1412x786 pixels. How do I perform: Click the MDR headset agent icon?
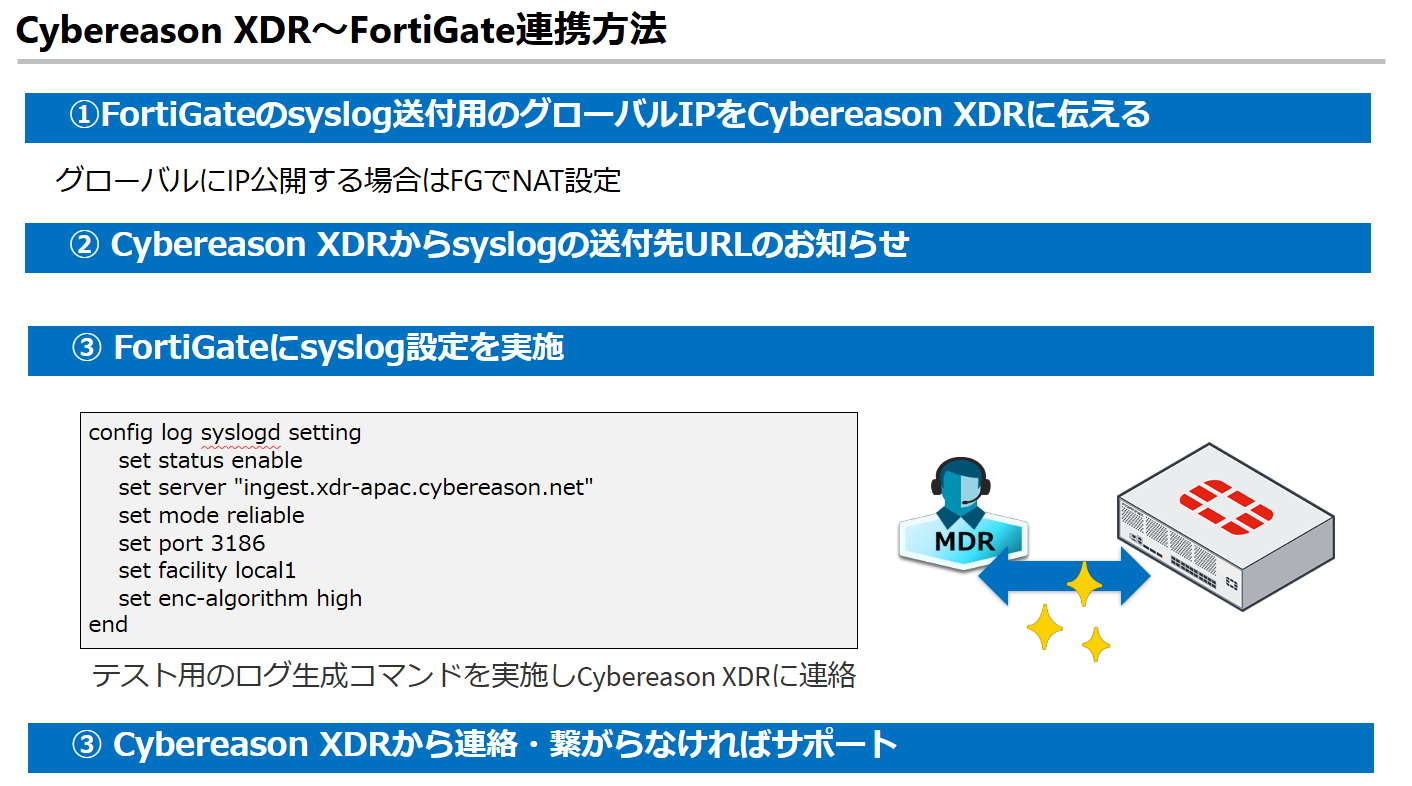(963, 512)
